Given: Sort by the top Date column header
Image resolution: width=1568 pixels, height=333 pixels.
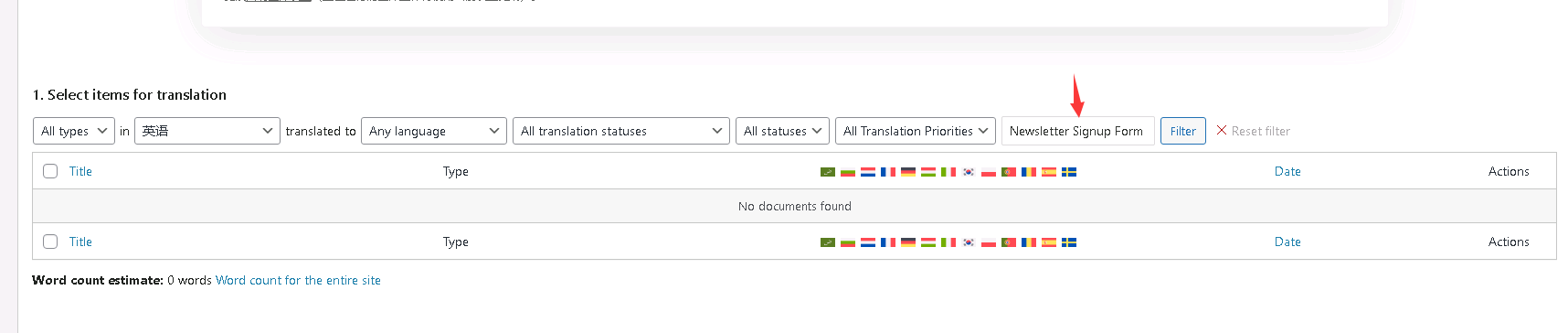Looking at the screenshot, I should tap(1287, 171).
